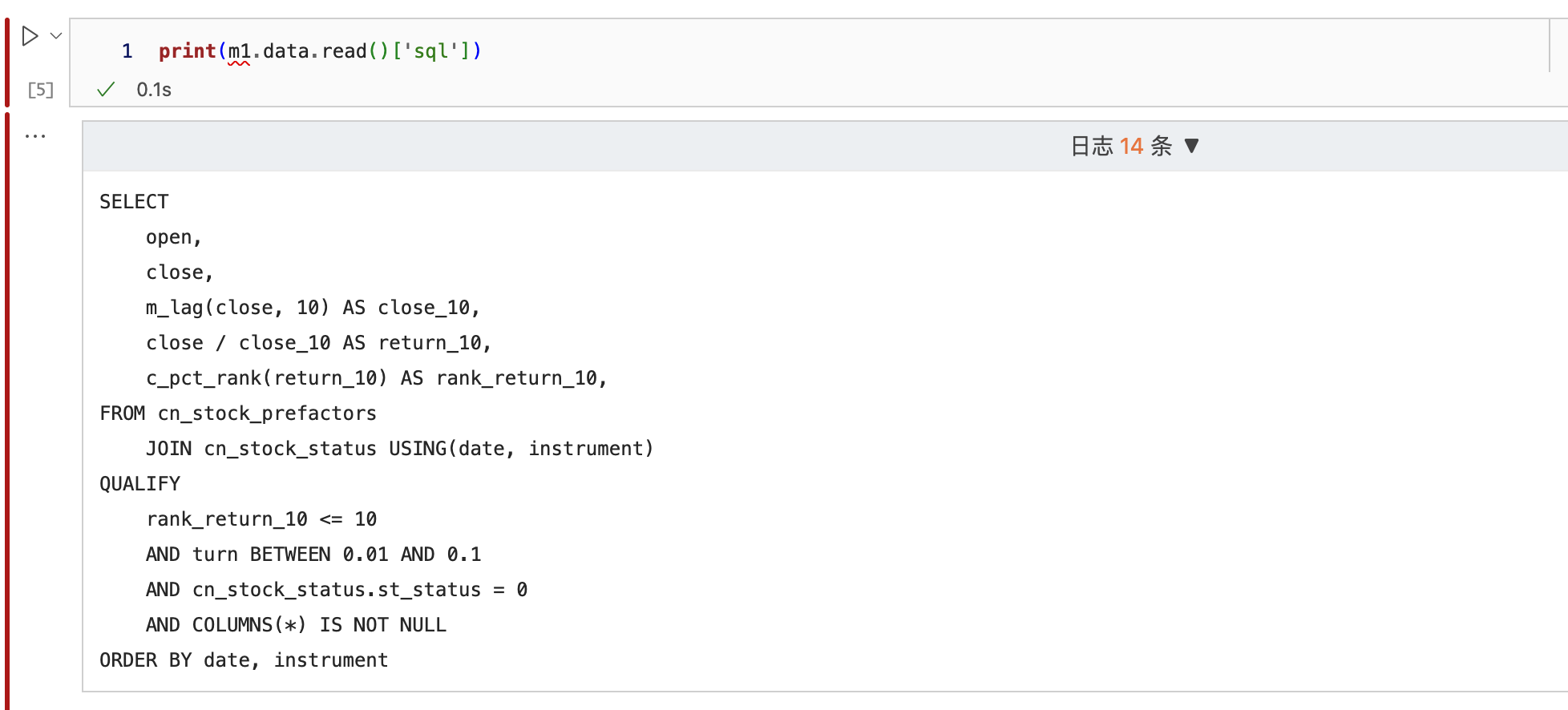Click the execution count [5] label
The image size is (1568, 710).
pos(40,90)
